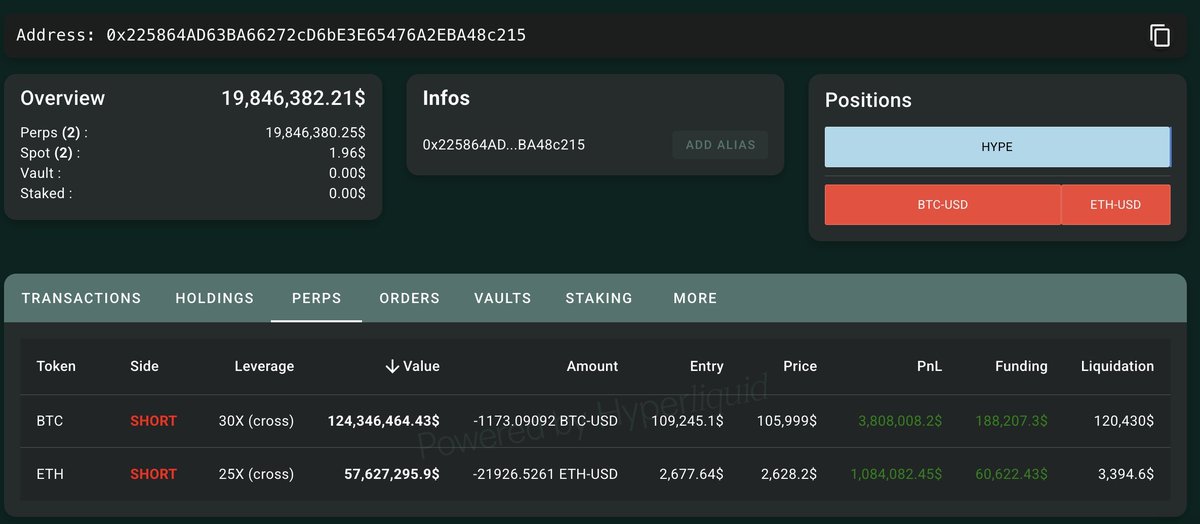Image resolution: width=1200 pixels, height=524 pixels.
Task: Go to the ORDERS tab
Action: pyautogui.click(x=410, y=298)
